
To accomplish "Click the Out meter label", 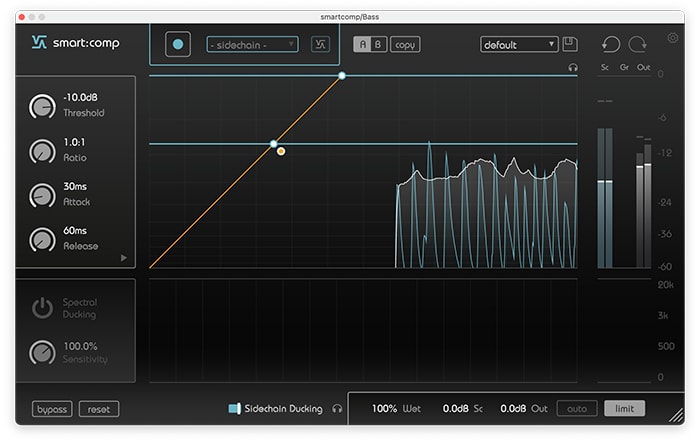I will click(x=643, y=67).
